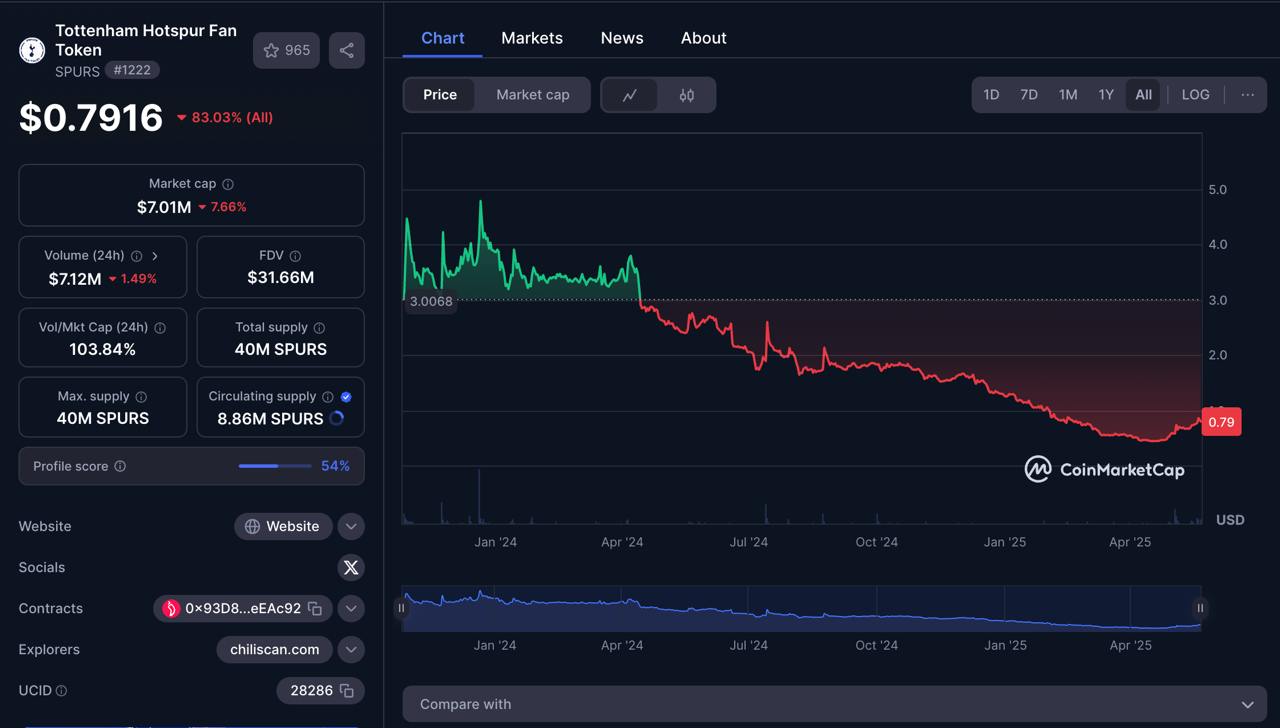The width and height of the screenshot is (1280, 728).
Task: Show Market cap info tooltip icon
Action: click(x=228, y=184)
